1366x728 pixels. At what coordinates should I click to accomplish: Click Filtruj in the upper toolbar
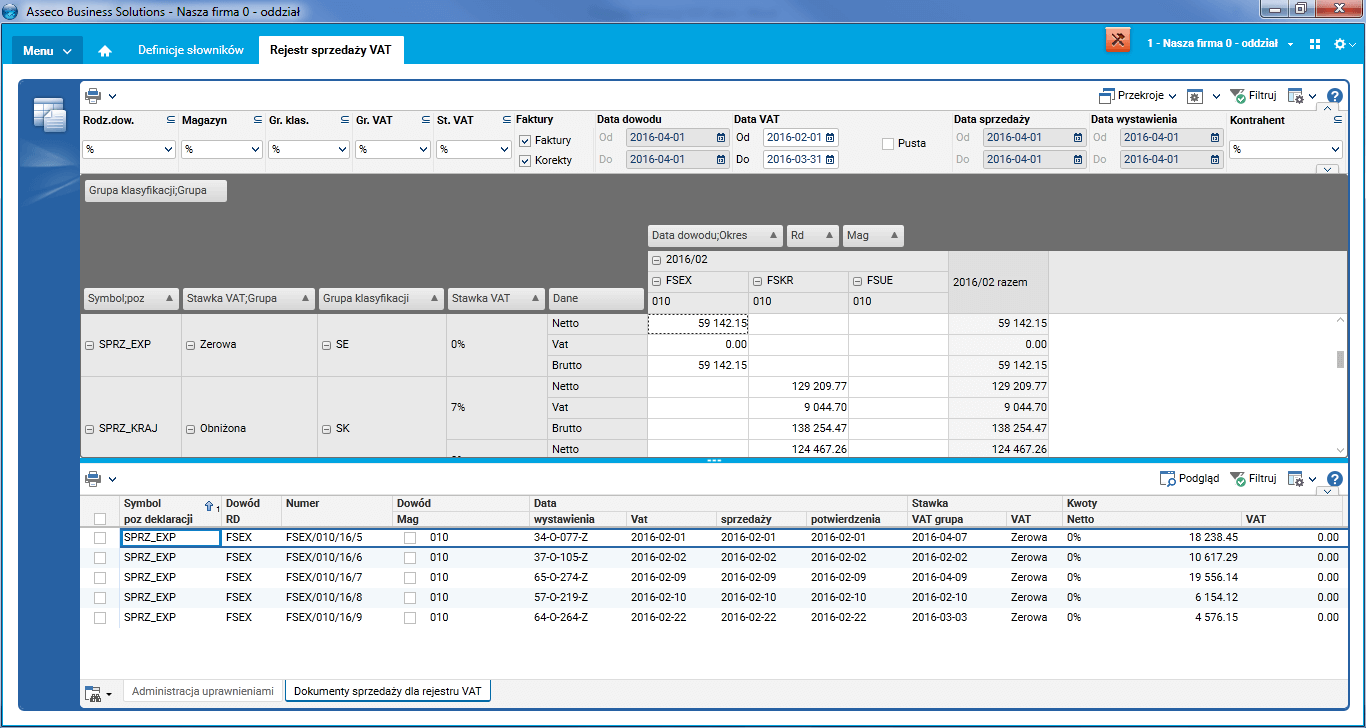1253,96
